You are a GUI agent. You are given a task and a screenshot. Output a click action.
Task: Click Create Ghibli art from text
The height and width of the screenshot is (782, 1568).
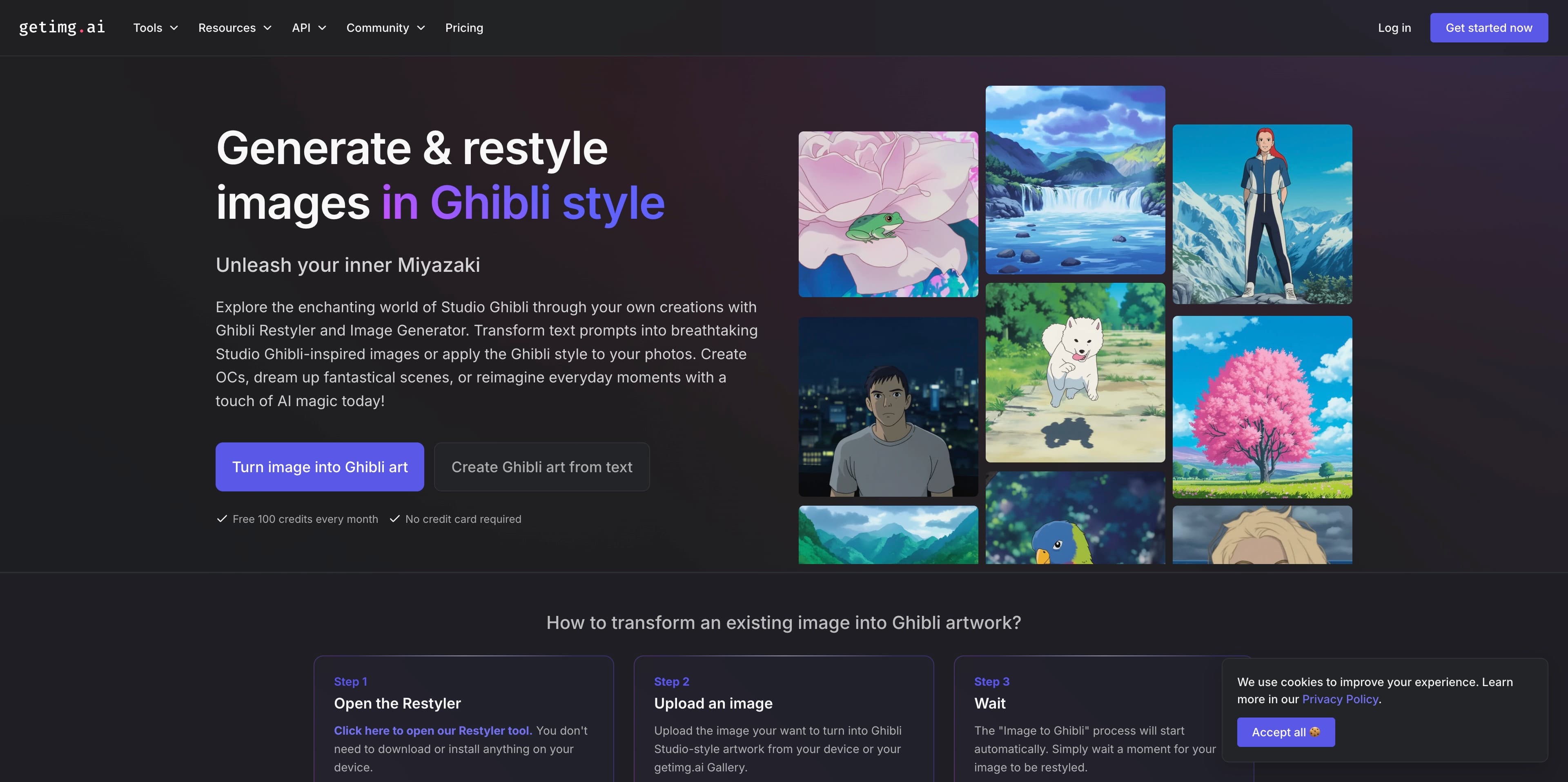(x=541, y=467)
